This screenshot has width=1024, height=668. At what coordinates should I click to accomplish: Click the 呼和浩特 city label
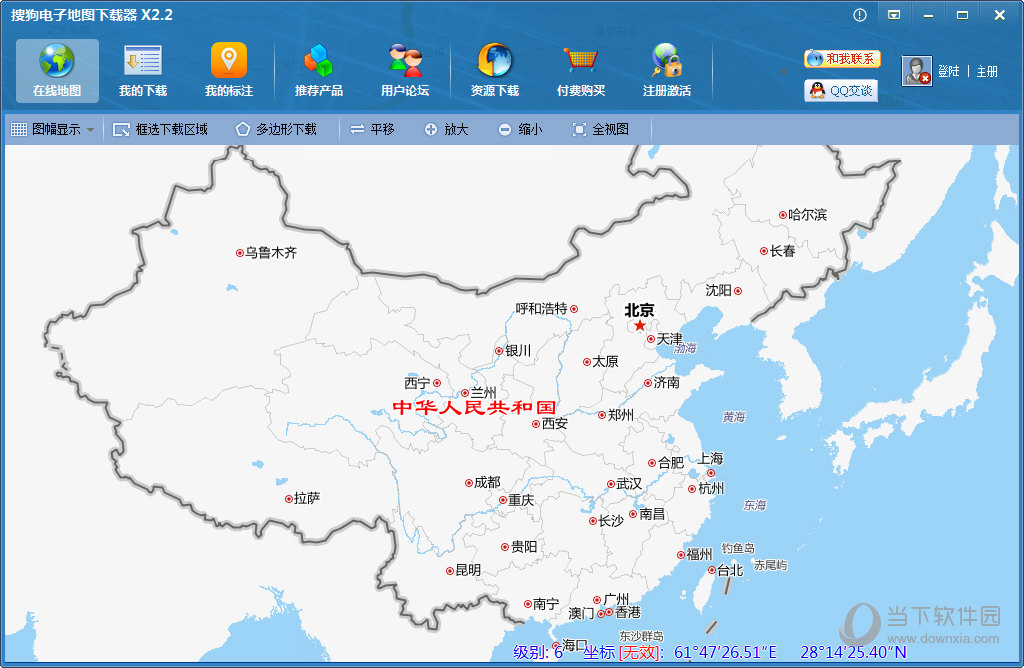click(x=541, y=308)
